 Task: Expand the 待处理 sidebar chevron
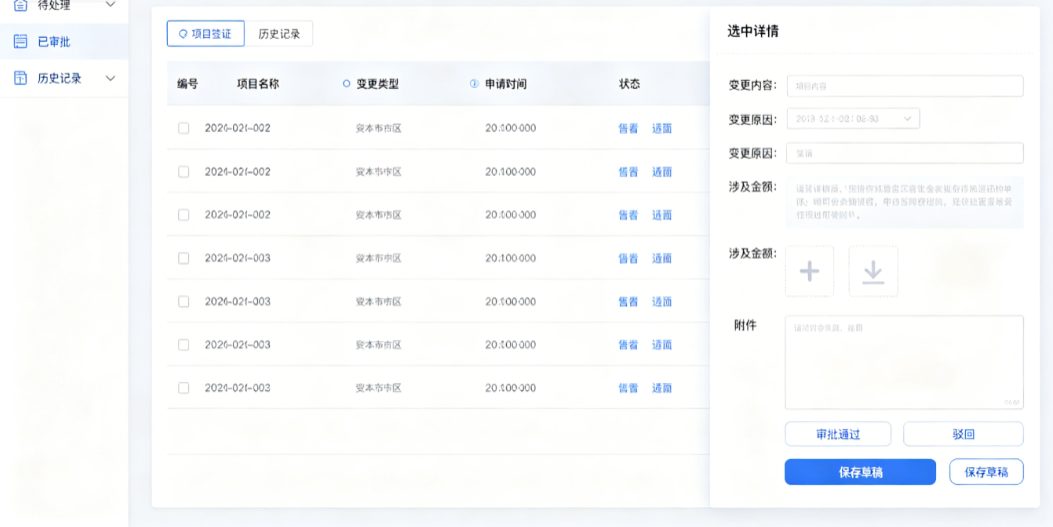(x=111, y=5)
